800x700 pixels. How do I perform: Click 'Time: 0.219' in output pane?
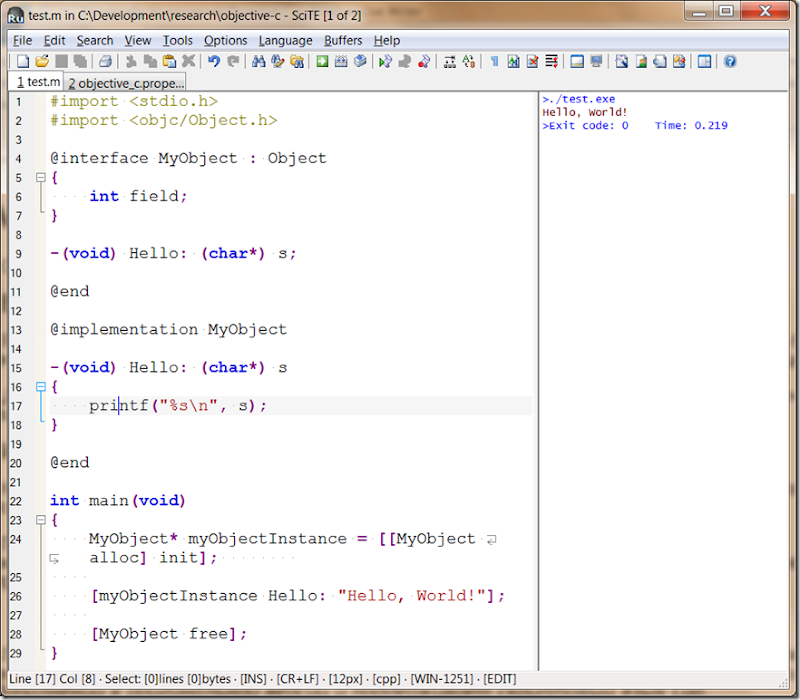coord(691,126)
